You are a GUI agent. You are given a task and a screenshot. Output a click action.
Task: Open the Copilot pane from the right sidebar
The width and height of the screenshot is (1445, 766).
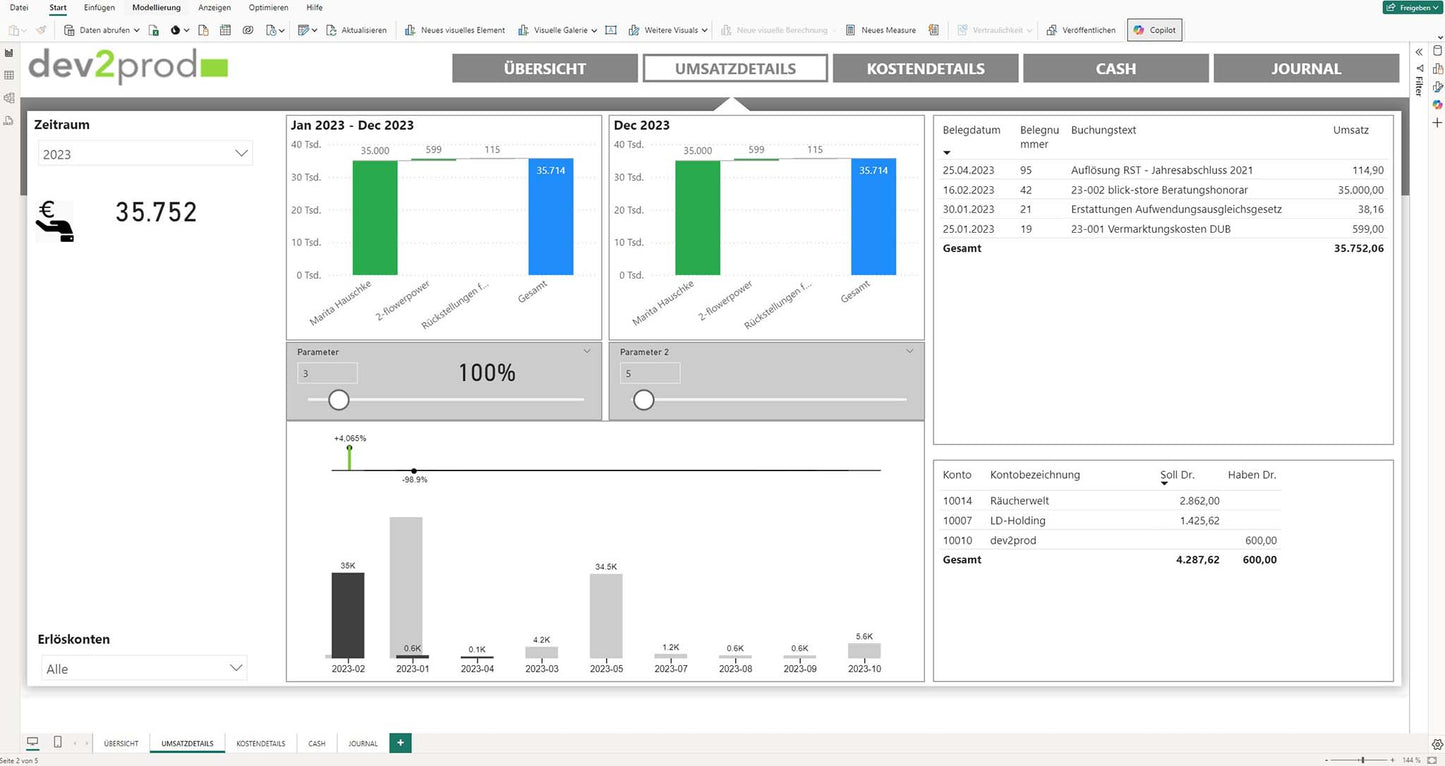pyautogui.click(x=1438, y=102)
